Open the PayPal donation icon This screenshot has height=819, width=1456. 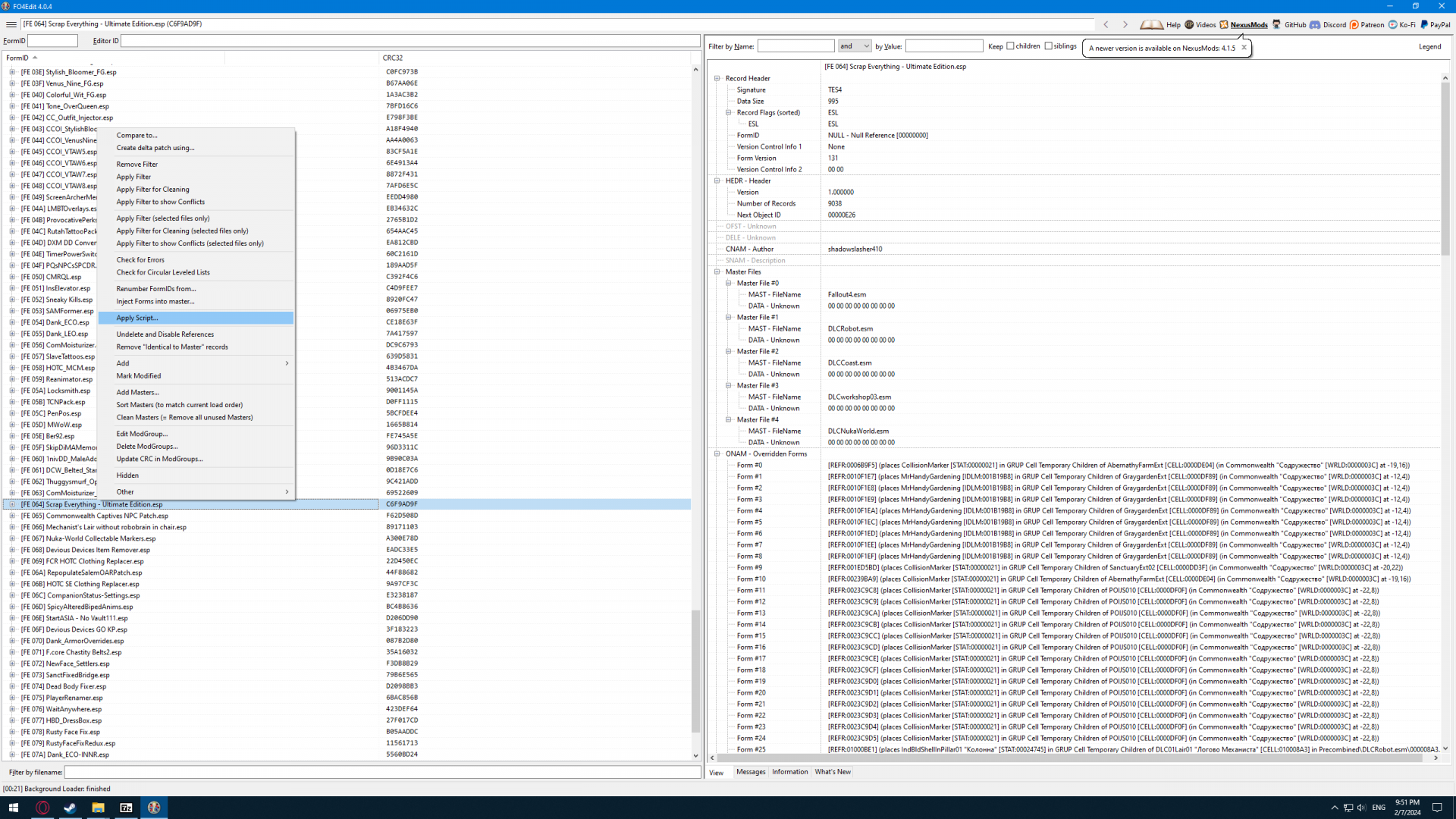1424,24
